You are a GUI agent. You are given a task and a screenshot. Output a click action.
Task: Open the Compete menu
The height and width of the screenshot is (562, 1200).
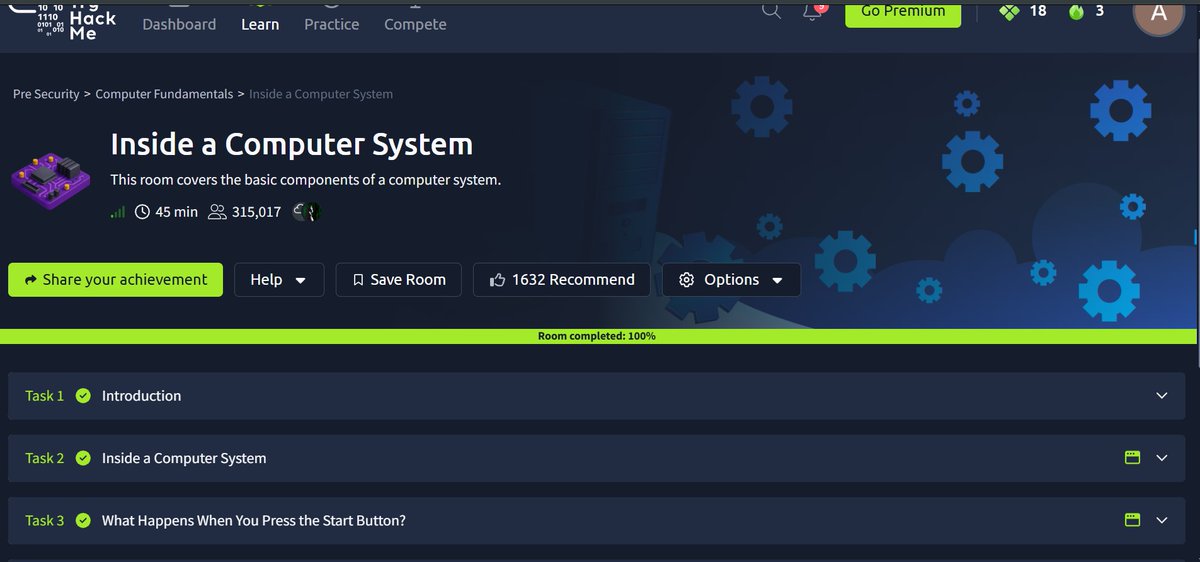point(415,24)
